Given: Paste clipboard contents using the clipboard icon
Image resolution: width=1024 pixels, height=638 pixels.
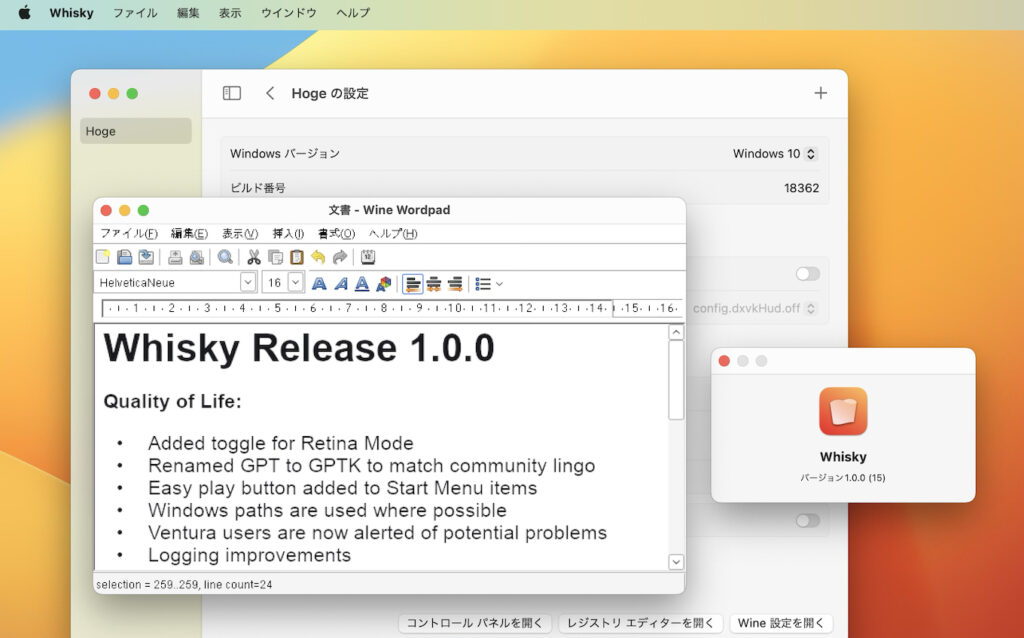Looking at the screenshot, I should point(297,257).
